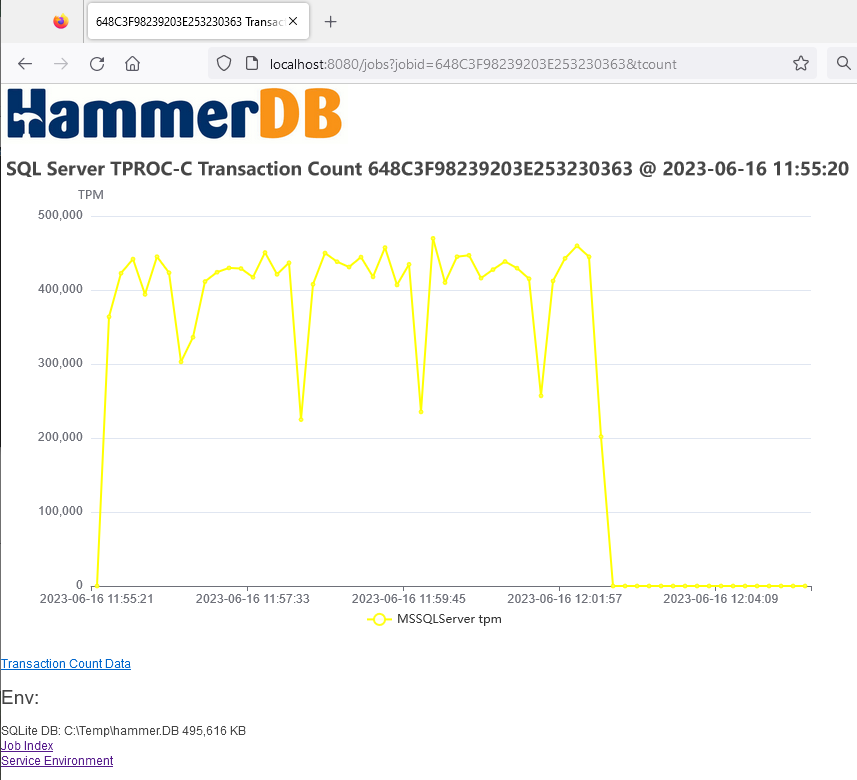Go back using the back arrow

25,64
